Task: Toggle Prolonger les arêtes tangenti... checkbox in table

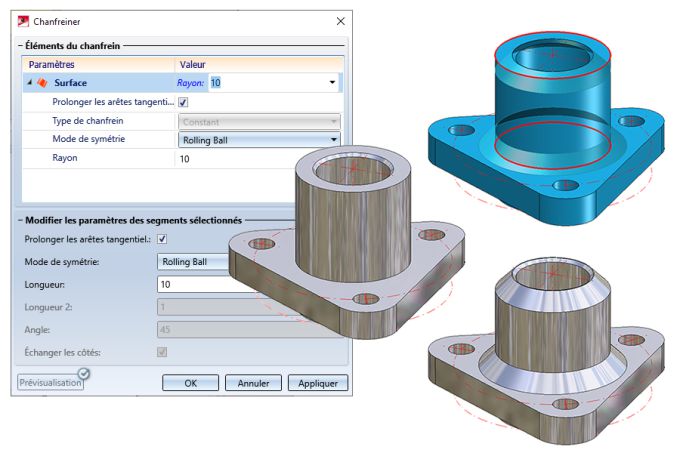Action: click(183, 102)
